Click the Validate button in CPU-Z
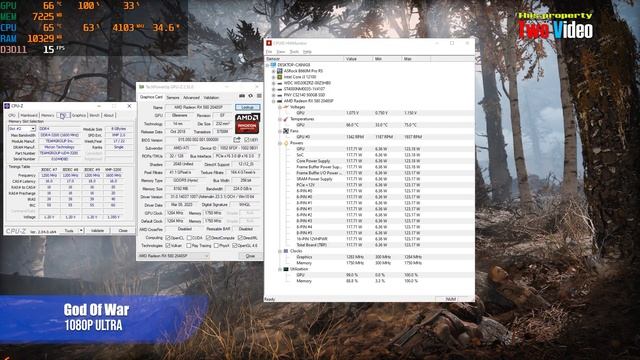The height and width of the screenshot is (360, 640). pyautogui.click(x=97, y=231)
